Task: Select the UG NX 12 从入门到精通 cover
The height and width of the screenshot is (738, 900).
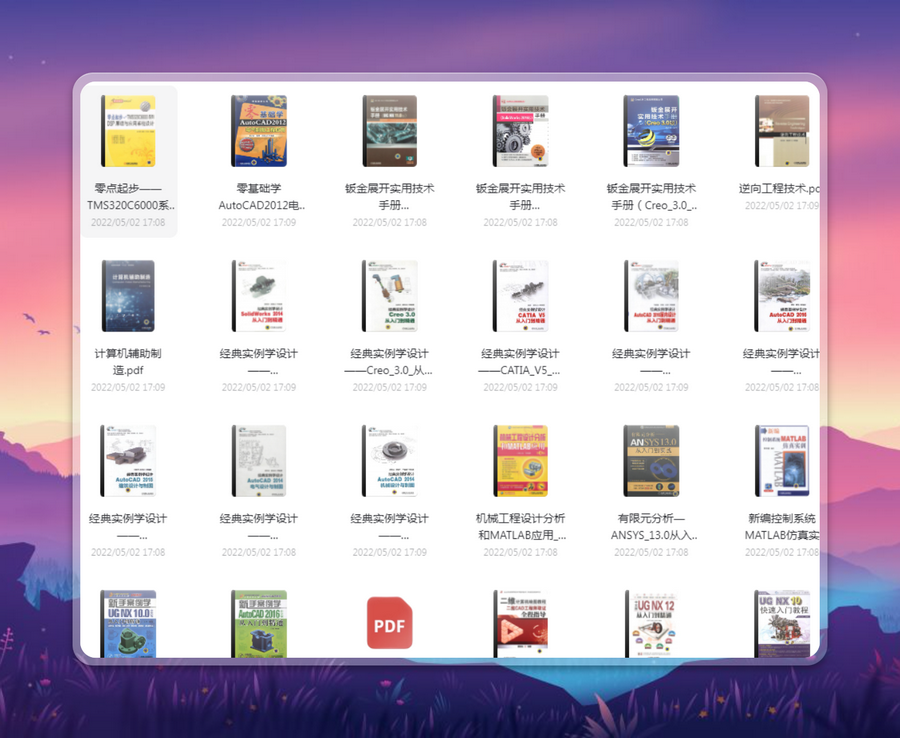Action: point(651,624)
